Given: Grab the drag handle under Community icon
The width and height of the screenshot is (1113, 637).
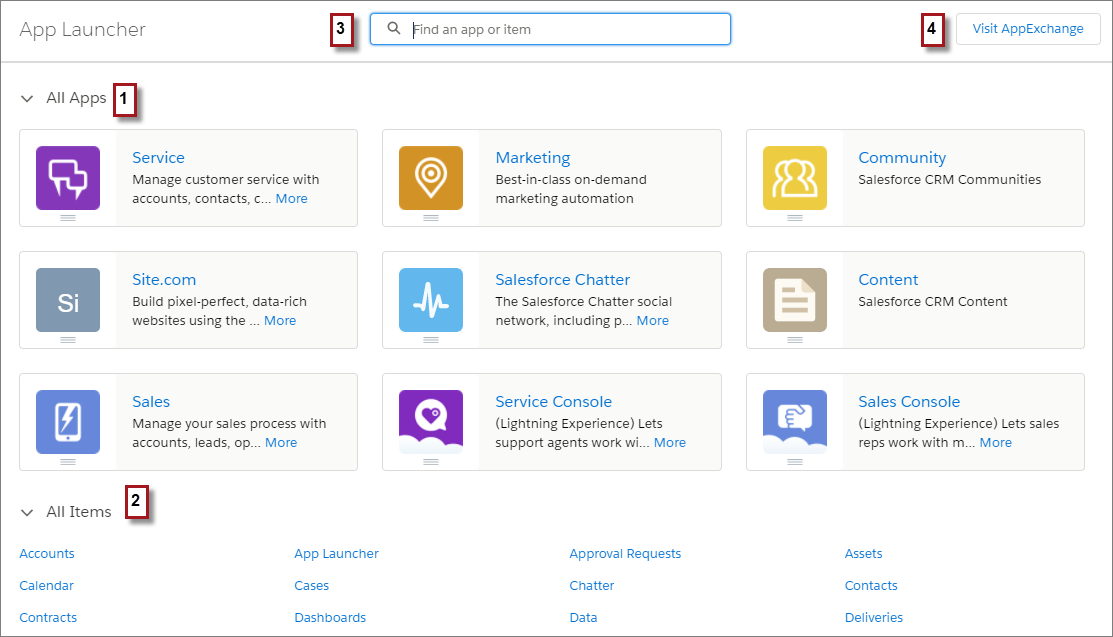Looking at the screenshot, I should point(795,218).
